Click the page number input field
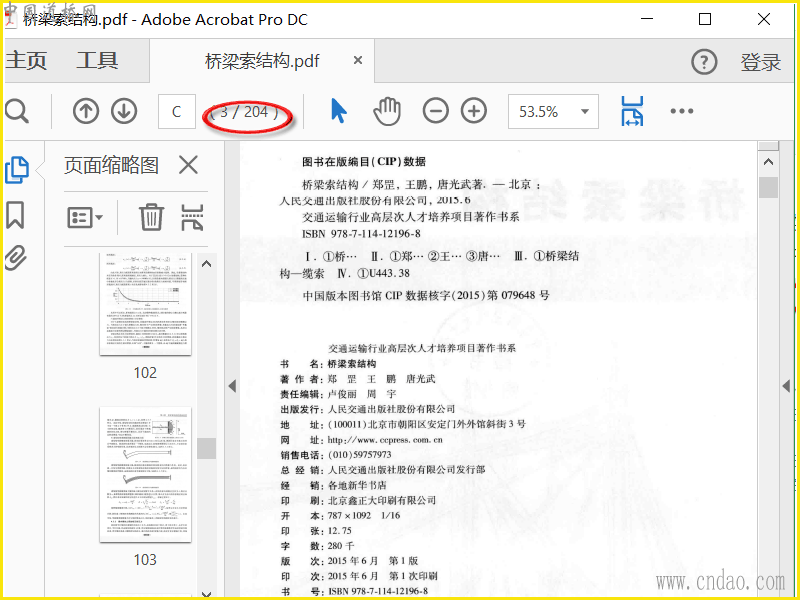The height and width of the screenshot is (600, 800). [x=177, y=111]
